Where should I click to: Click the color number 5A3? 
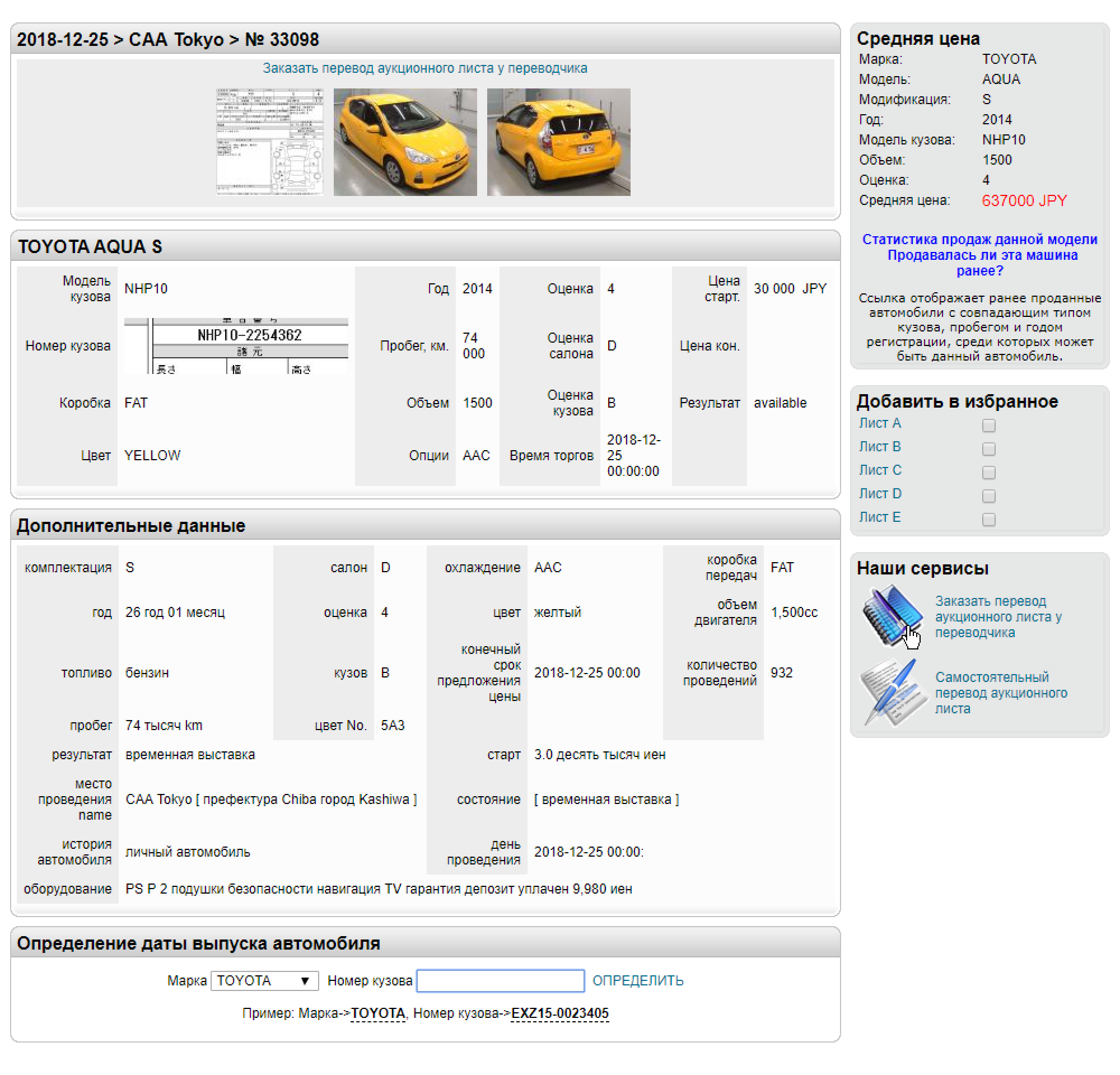pos(393,725)
